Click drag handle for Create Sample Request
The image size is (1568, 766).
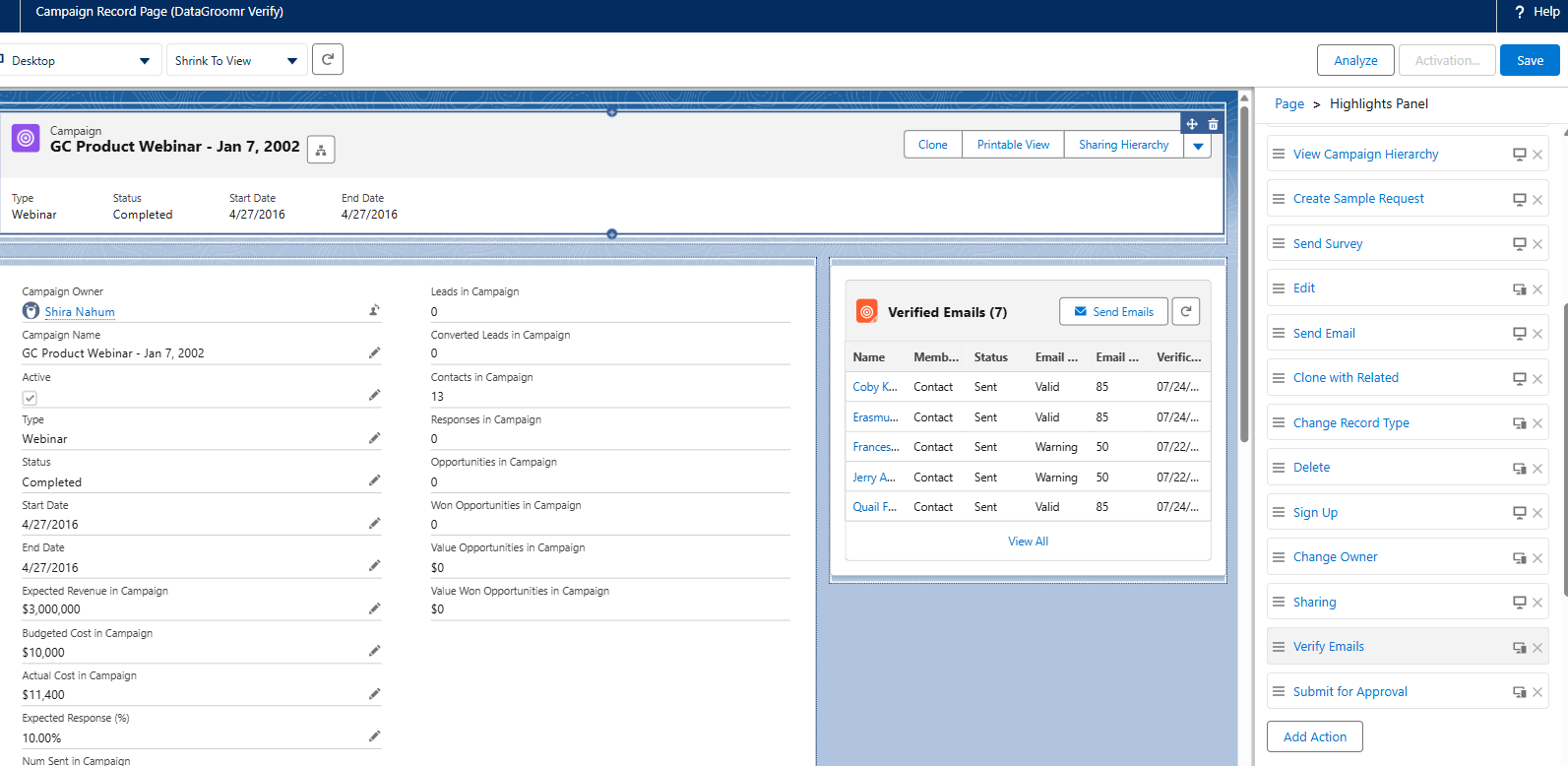1279,199
